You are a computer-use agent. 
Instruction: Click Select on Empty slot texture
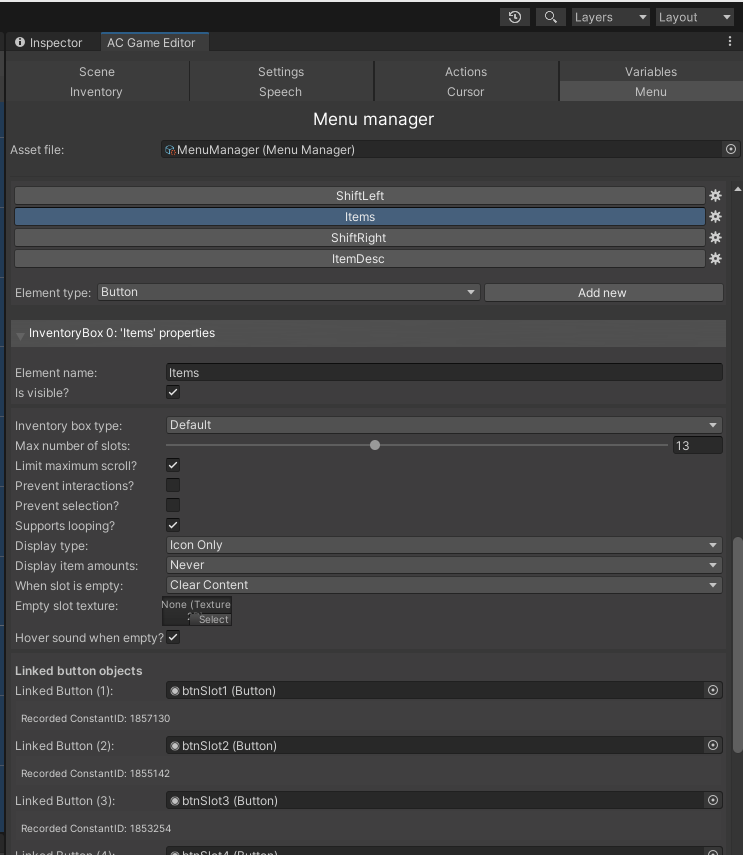(214, 619)
